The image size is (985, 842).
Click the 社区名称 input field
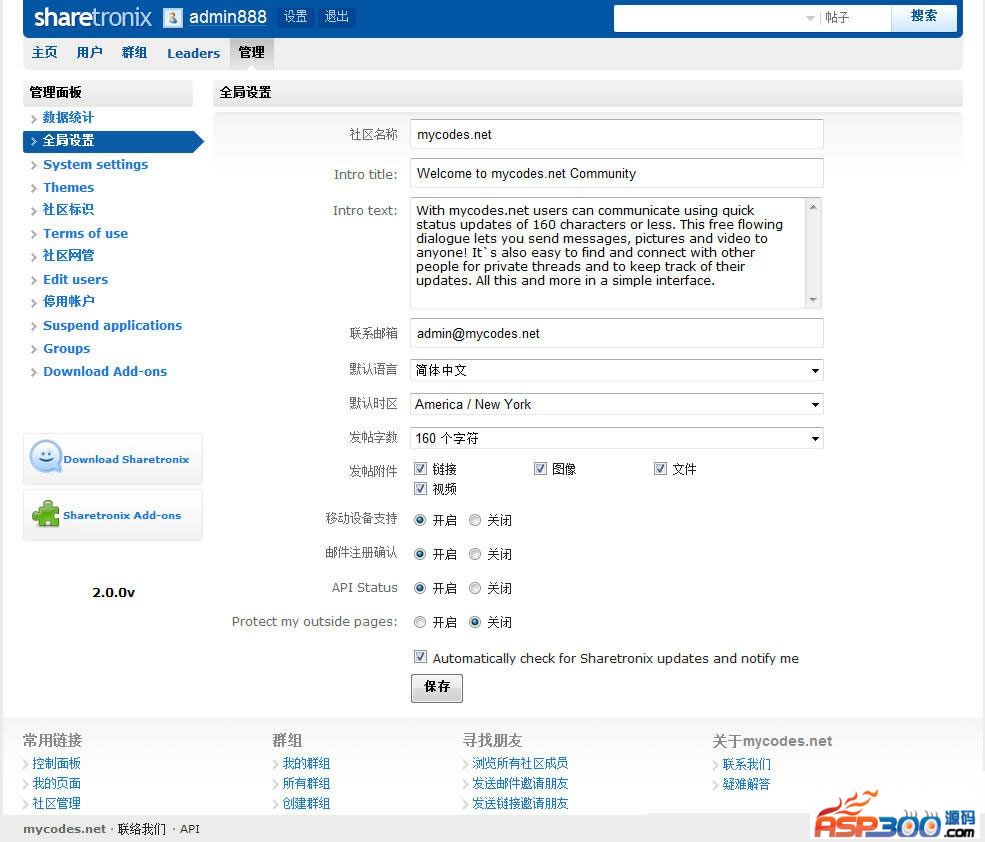pyautogui.click(x=616, y=134)
